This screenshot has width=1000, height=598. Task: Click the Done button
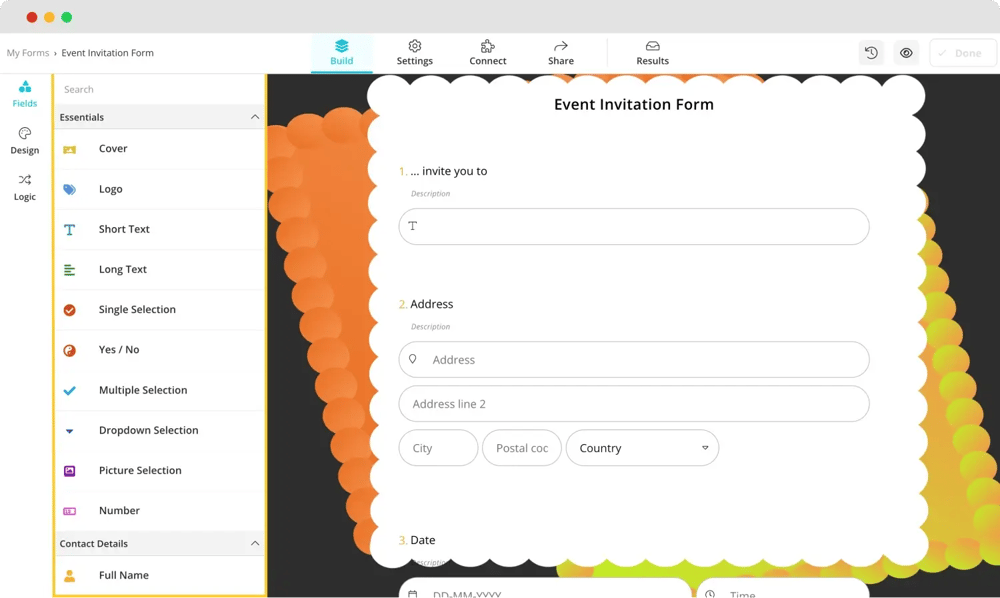(x=961, y=53)
